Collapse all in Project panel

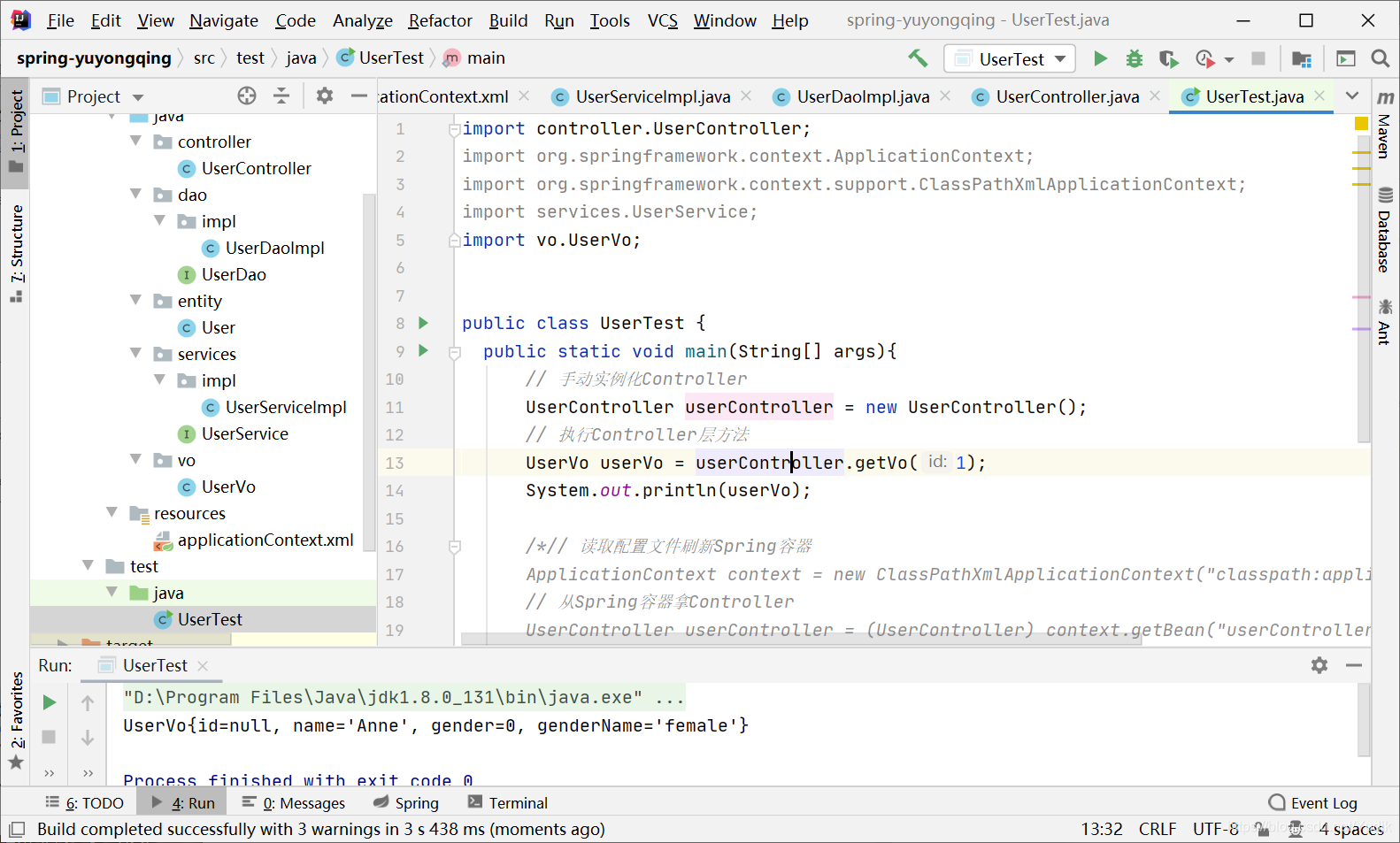click(281, 96)
